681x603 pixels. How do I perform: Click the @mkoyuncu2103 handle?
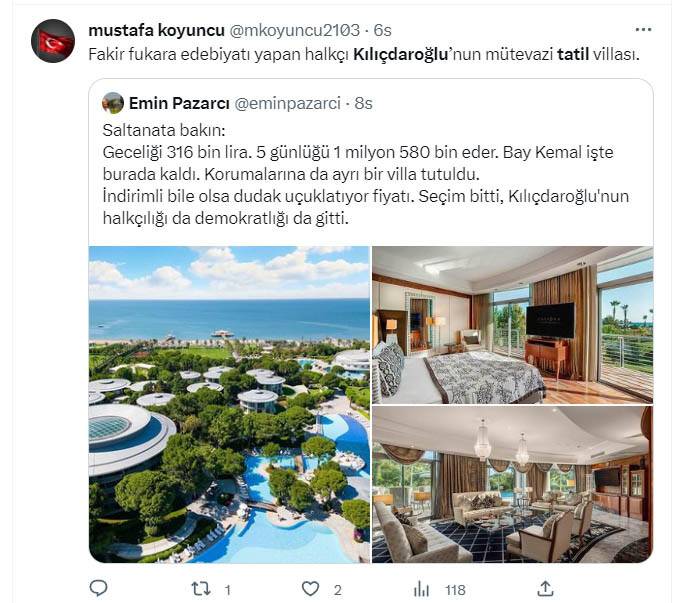tap(294, 30)
